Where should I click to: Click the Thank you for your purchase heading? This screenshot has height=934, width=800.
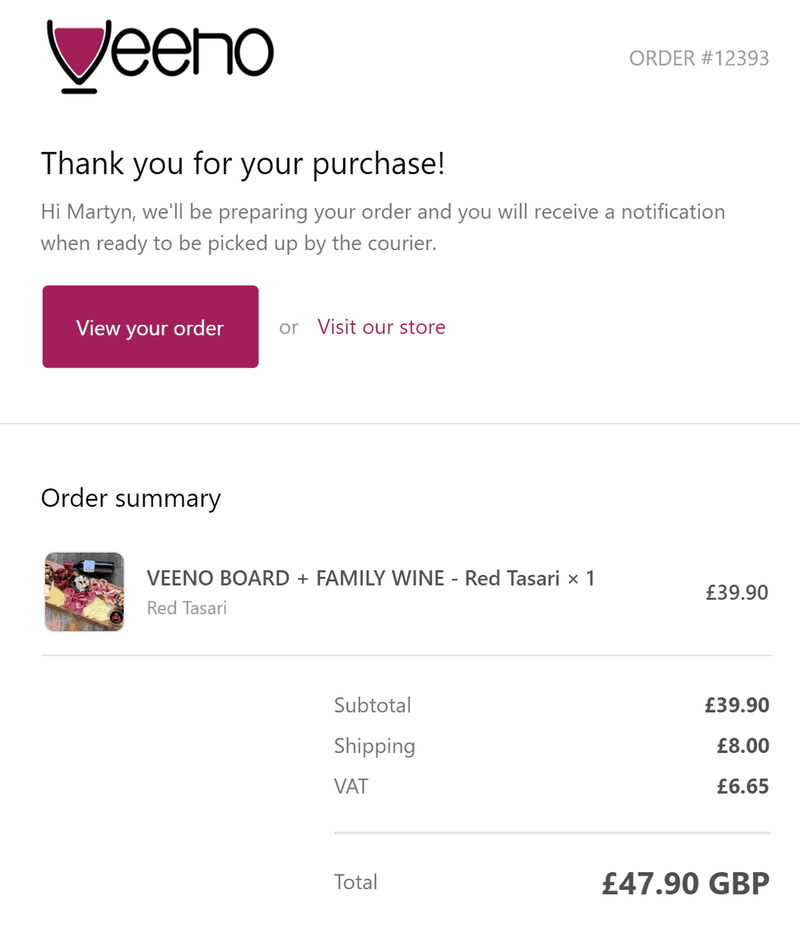[242, 163]
